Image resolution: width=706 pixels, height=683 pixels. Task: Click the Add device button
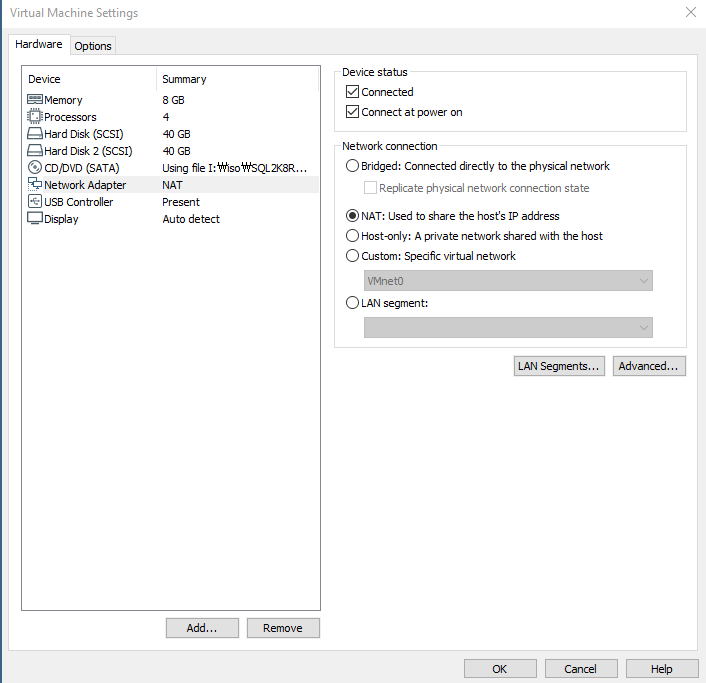[202, 628]
